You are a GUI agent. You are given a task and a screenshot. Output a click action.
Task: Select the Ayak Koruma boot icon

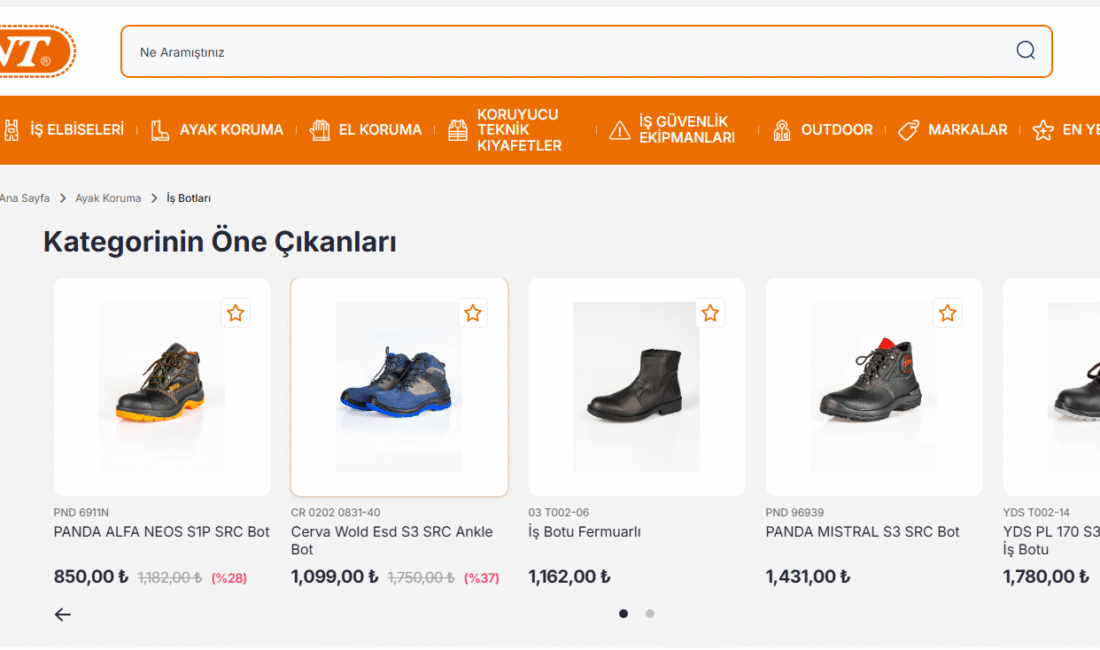158,129
